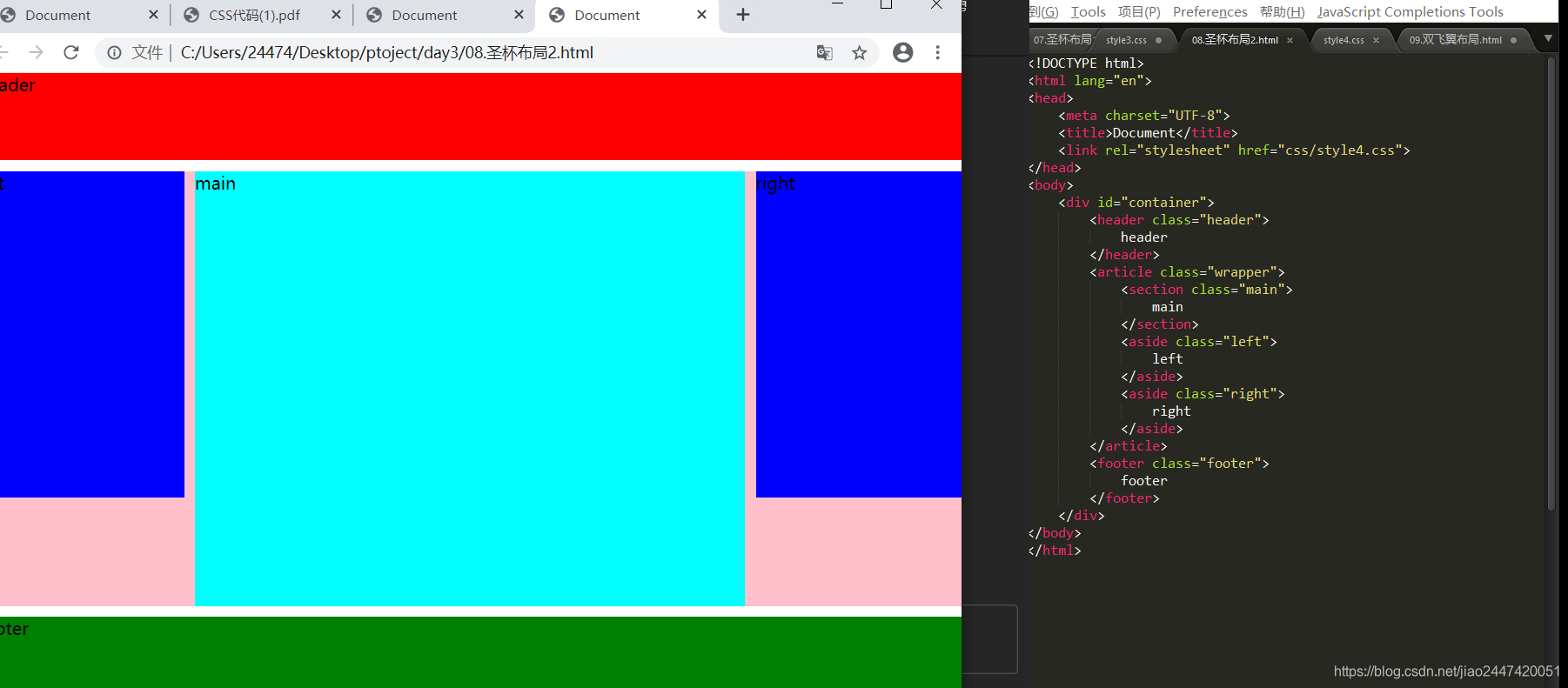Reload the browser page
This screenshot has height=688, width=1568.
[x=71, y=53]
